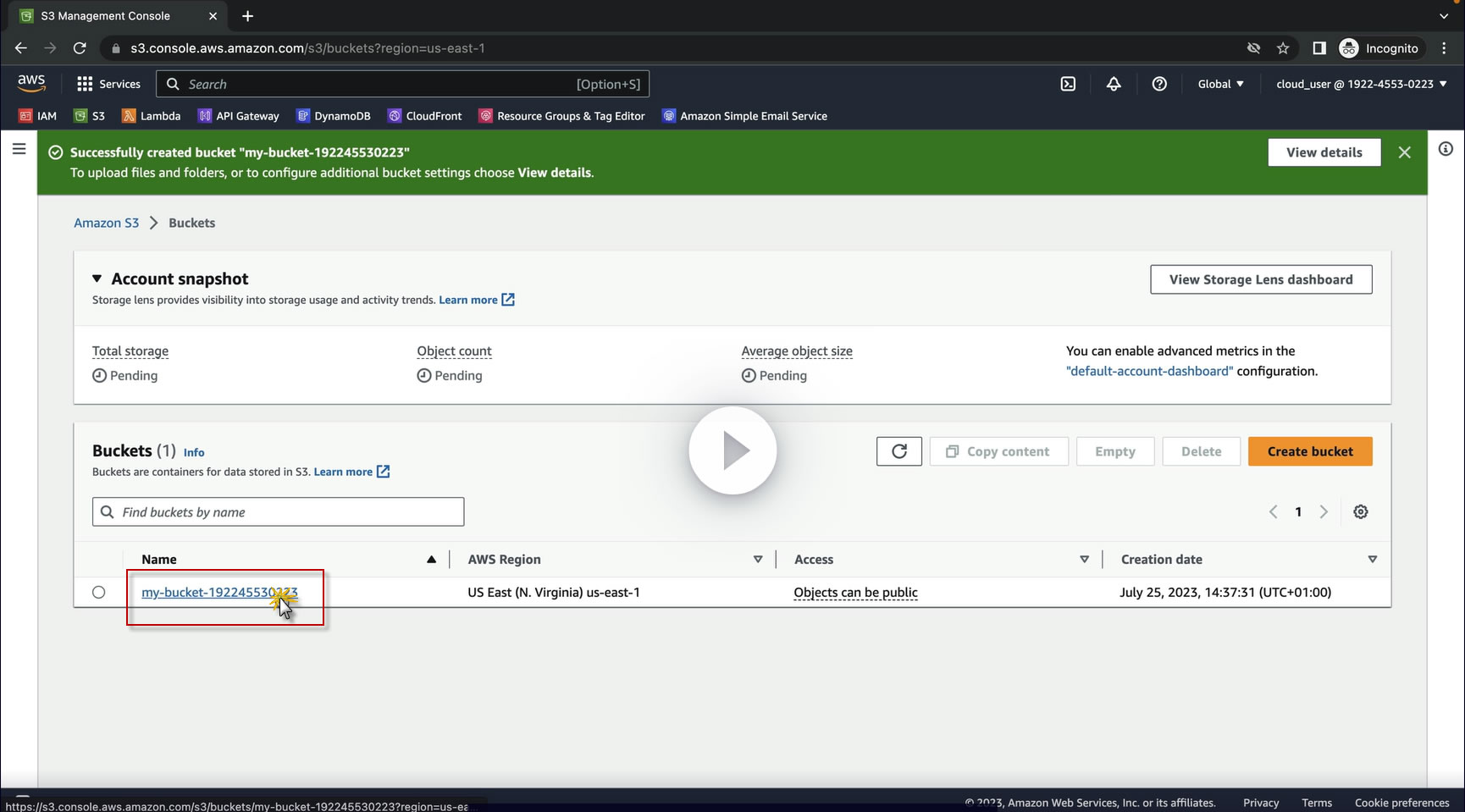Open the Terms footer link
Screen dimensions: 1465x812
point(1317,803)
